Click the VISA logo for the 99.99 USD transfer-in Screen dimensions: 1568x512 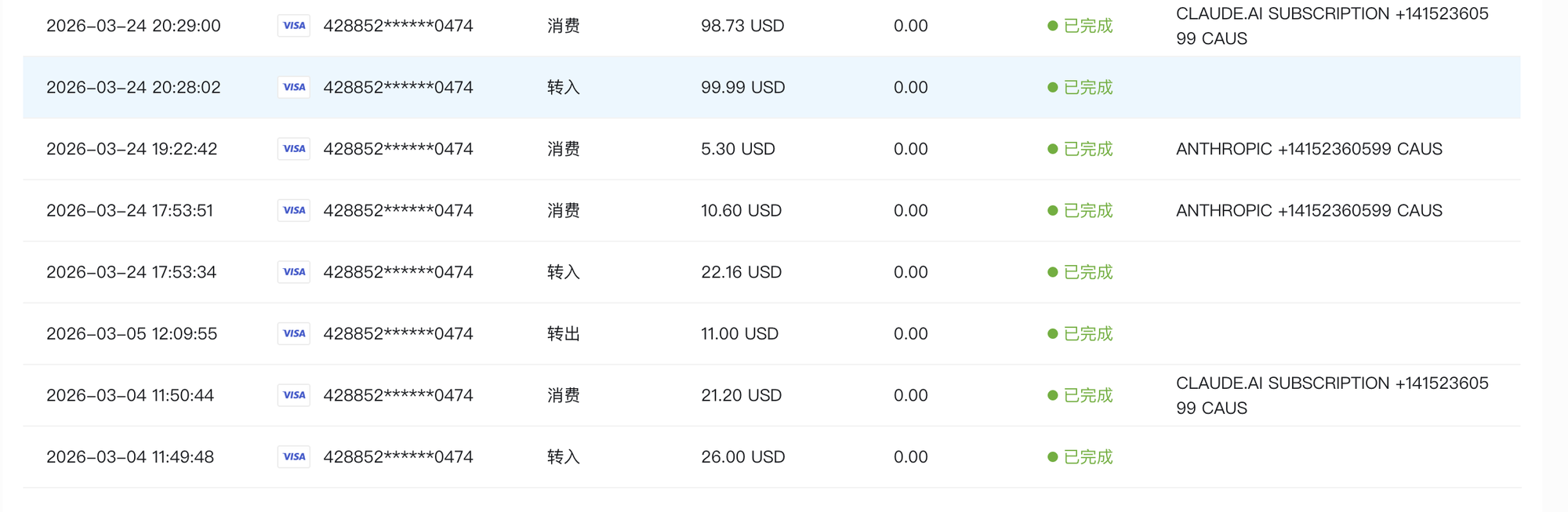(x=294, y=87)
